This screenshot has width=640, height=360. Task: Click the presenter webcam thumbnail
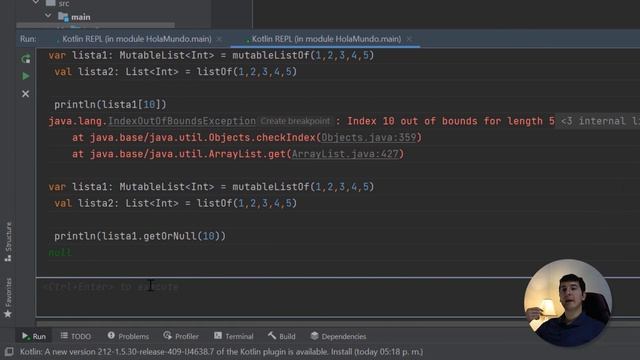pyautogui.click(x=568, y=302)
